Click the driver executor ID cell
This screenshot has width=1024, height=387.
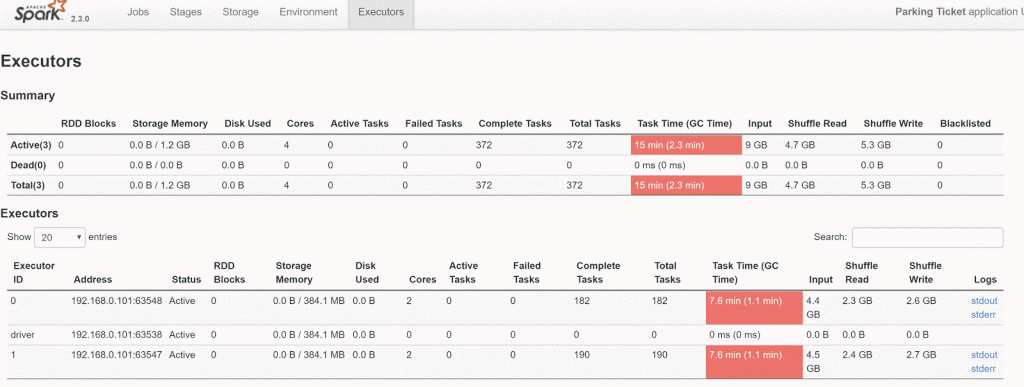(x=23, y=335)
